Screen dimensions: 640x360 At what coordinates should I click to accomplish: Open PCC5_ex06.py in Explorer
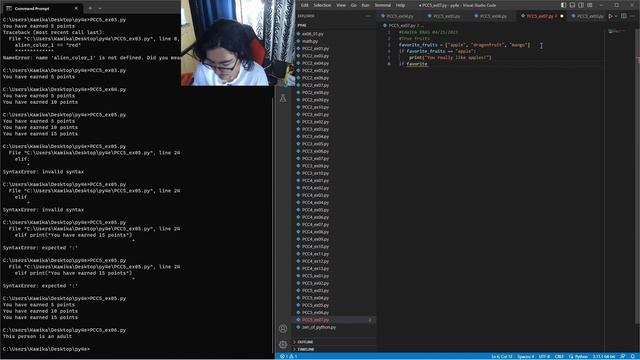pyautogui.click(x=315, y=313)
